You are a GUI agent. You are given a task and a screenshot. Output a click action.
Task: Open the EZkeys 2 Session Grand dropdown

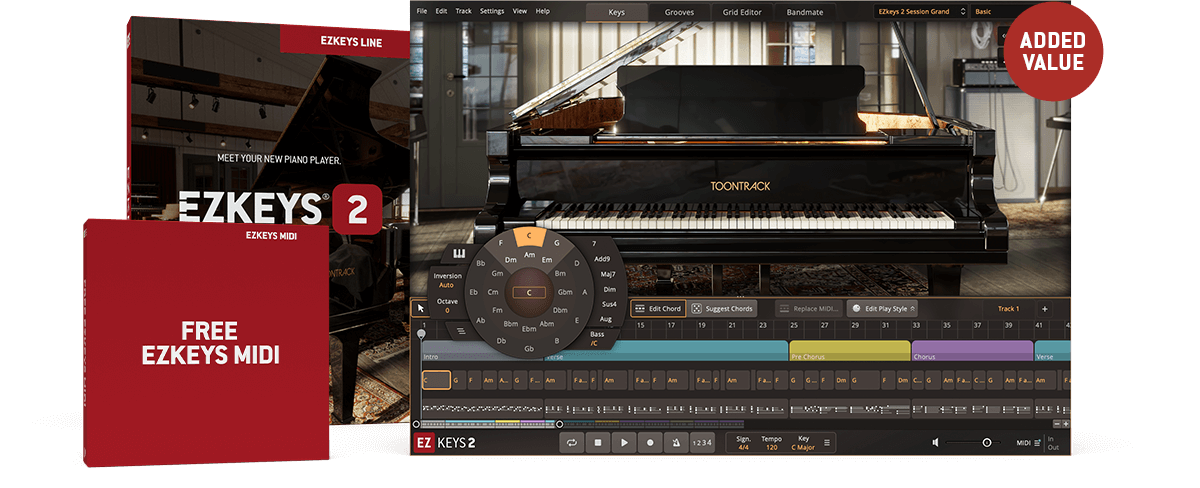click(923, 12)
